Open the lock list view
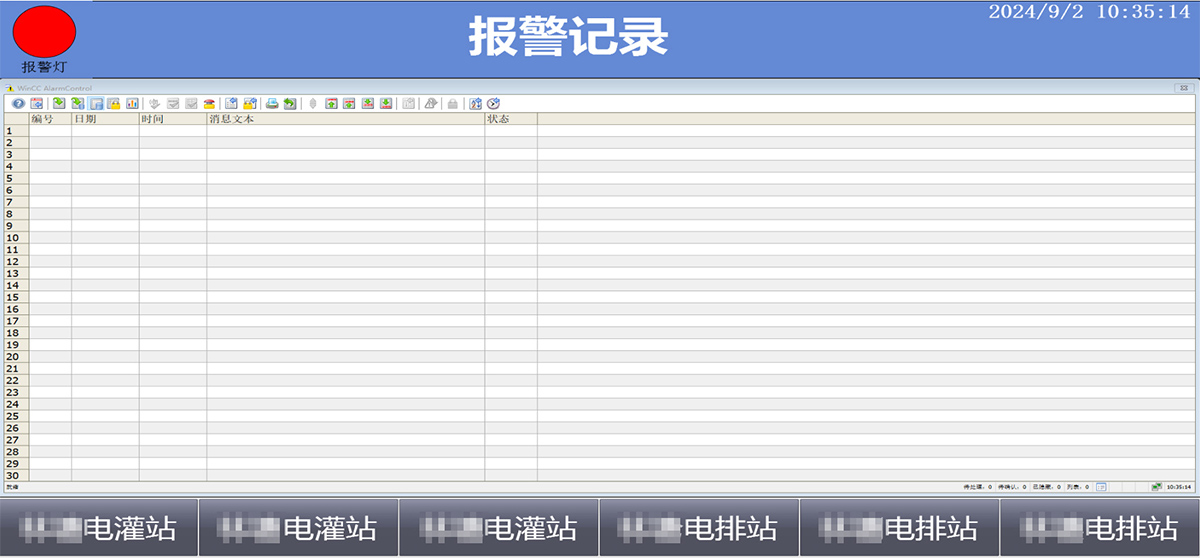The height and width of the screenshot is (558, 1200). [x=114, y=103]
